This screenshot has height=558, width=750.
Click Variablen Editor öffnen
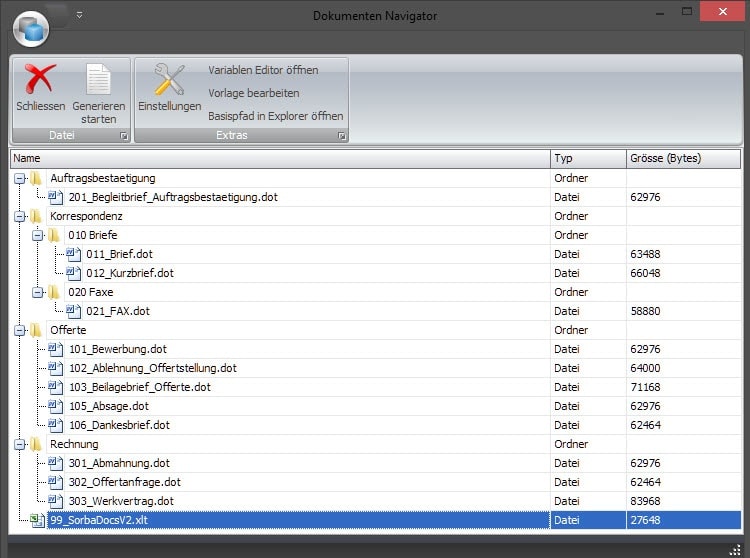[x=263, y=70]
